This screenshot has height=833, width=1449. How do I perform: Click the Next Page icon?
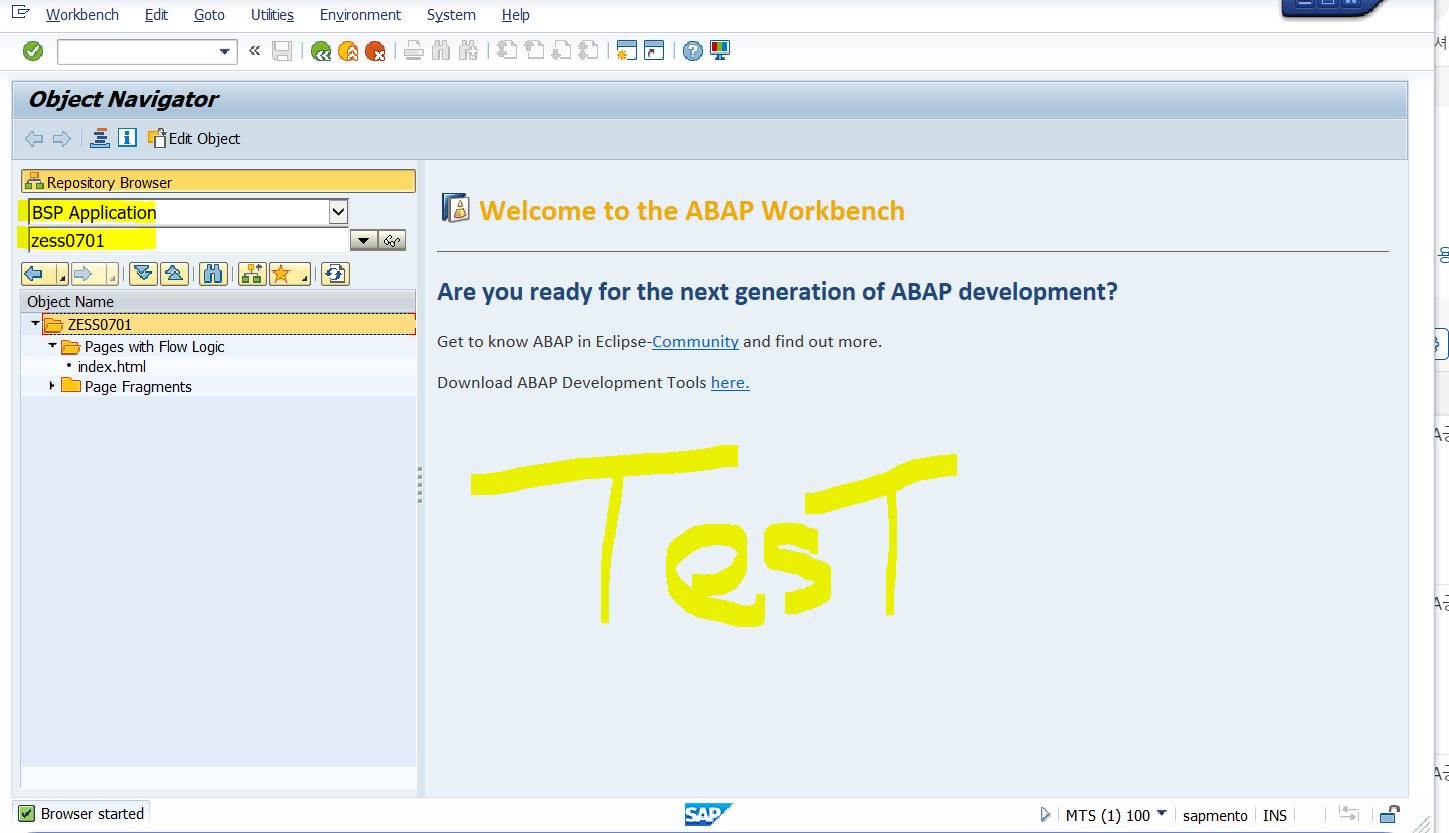click(x=561, y=51)
